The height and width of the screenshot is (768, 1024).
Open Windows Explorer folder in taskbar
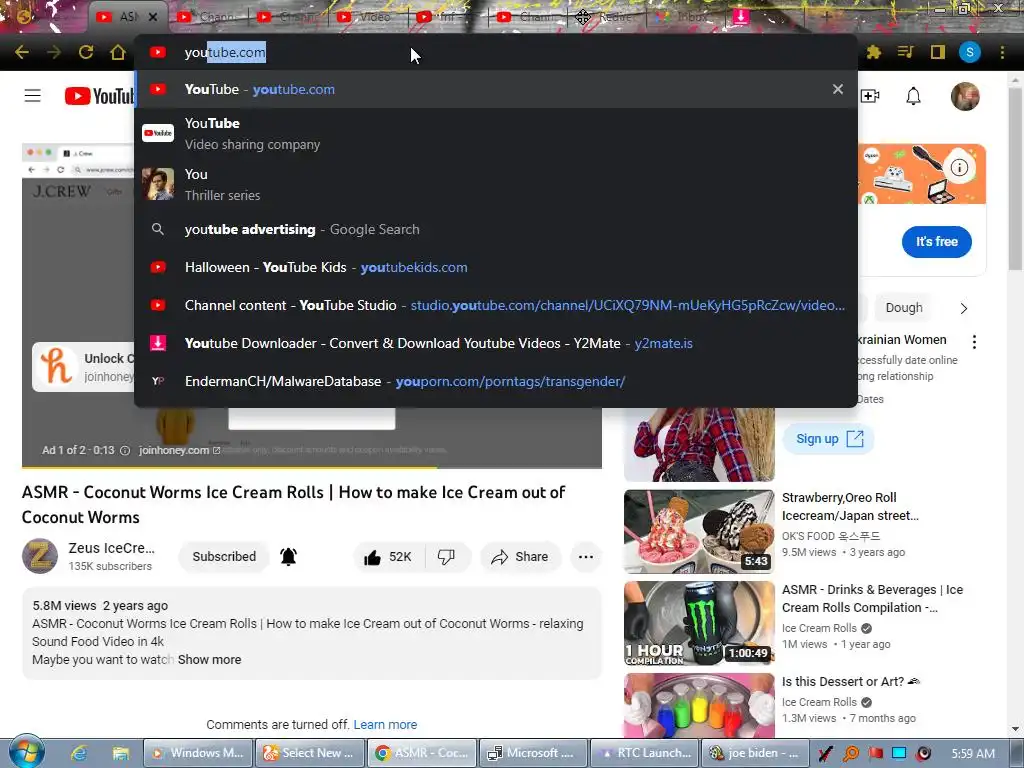(x=120, y=753)
